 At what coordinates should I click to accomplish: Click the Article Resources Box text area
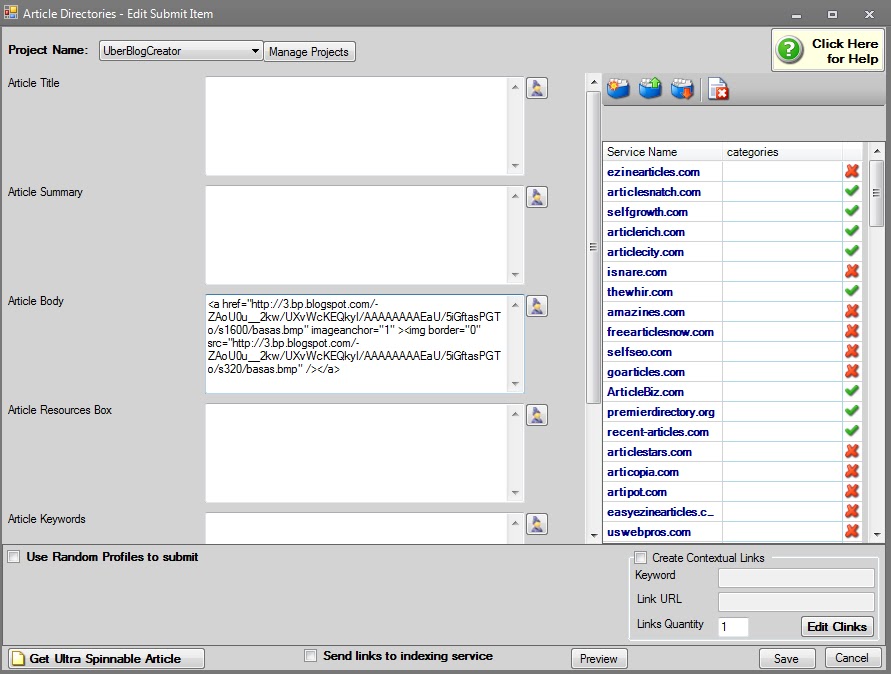pos(357,453)
